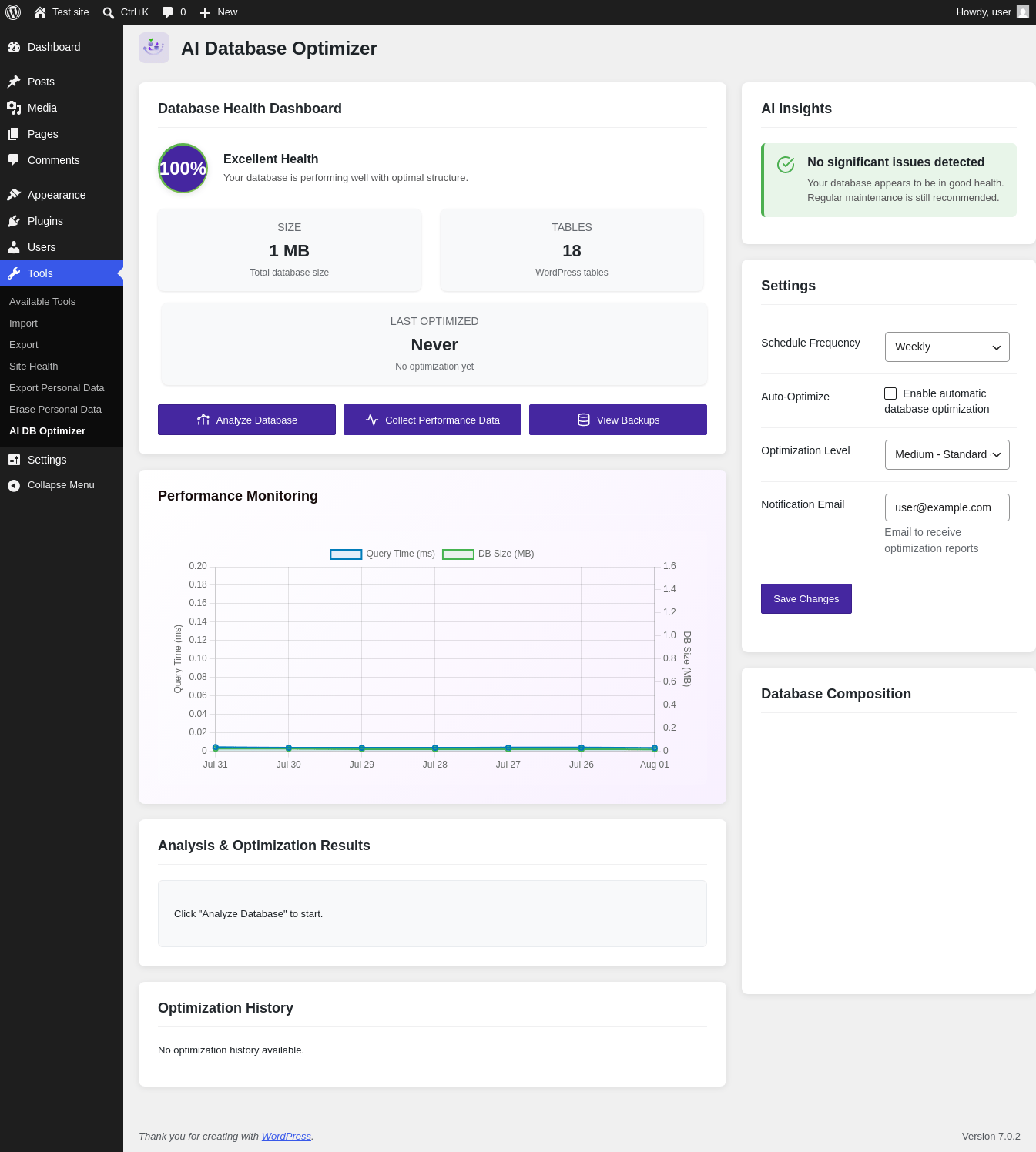Click the Notification Email input field
Image resolution: width=1036 pixels, height=1152 pixels.
pos(947,507)
